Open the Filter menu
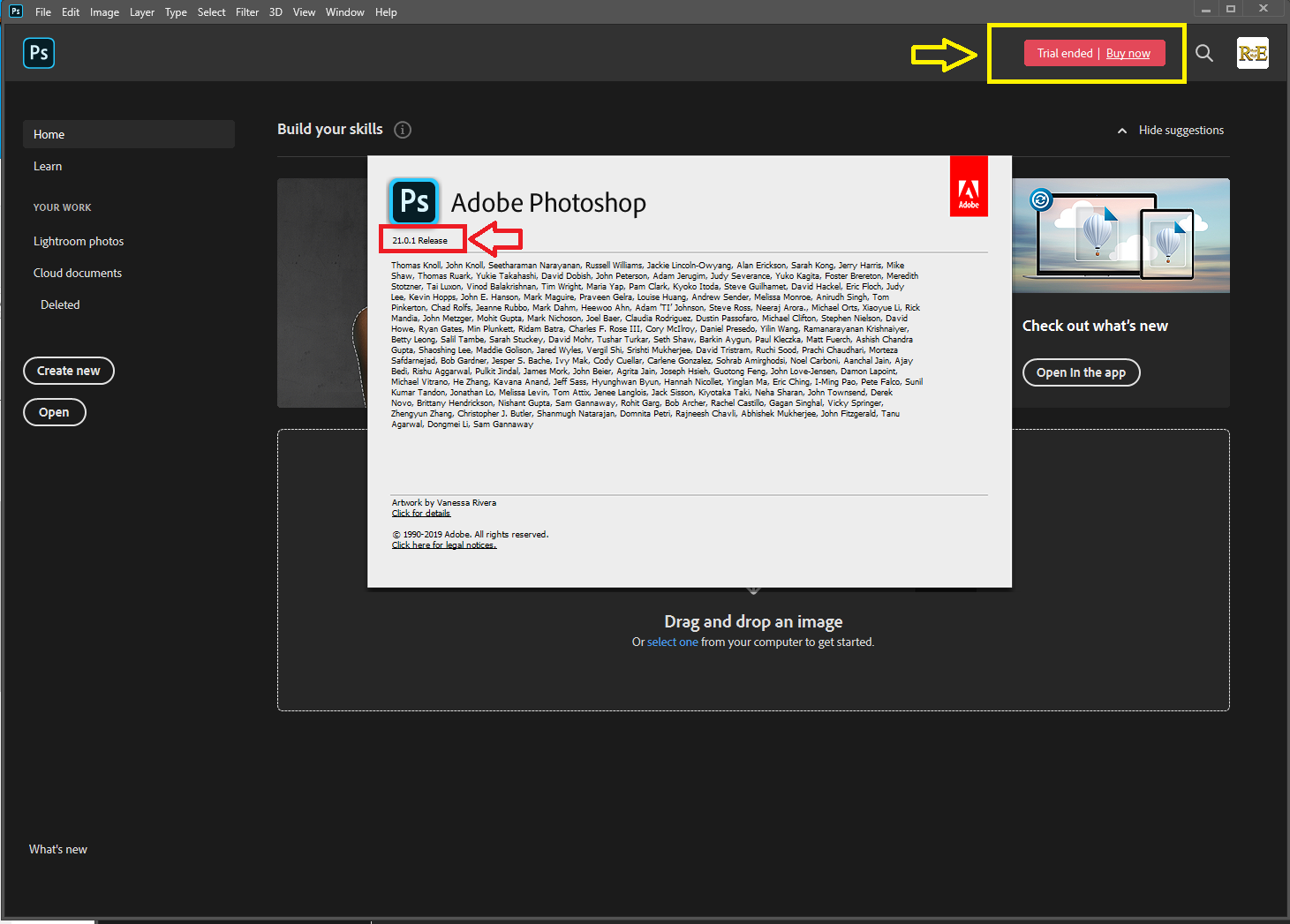The height and width of the screenshot is (924, 1290). (x=247, y=12)
